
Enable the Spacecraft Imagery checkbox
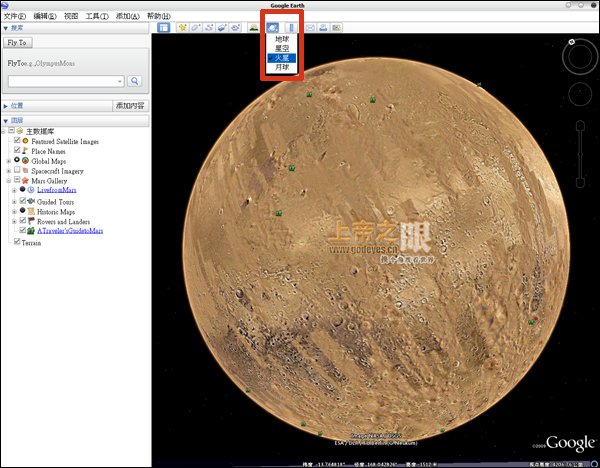click(x=17, y=170)
